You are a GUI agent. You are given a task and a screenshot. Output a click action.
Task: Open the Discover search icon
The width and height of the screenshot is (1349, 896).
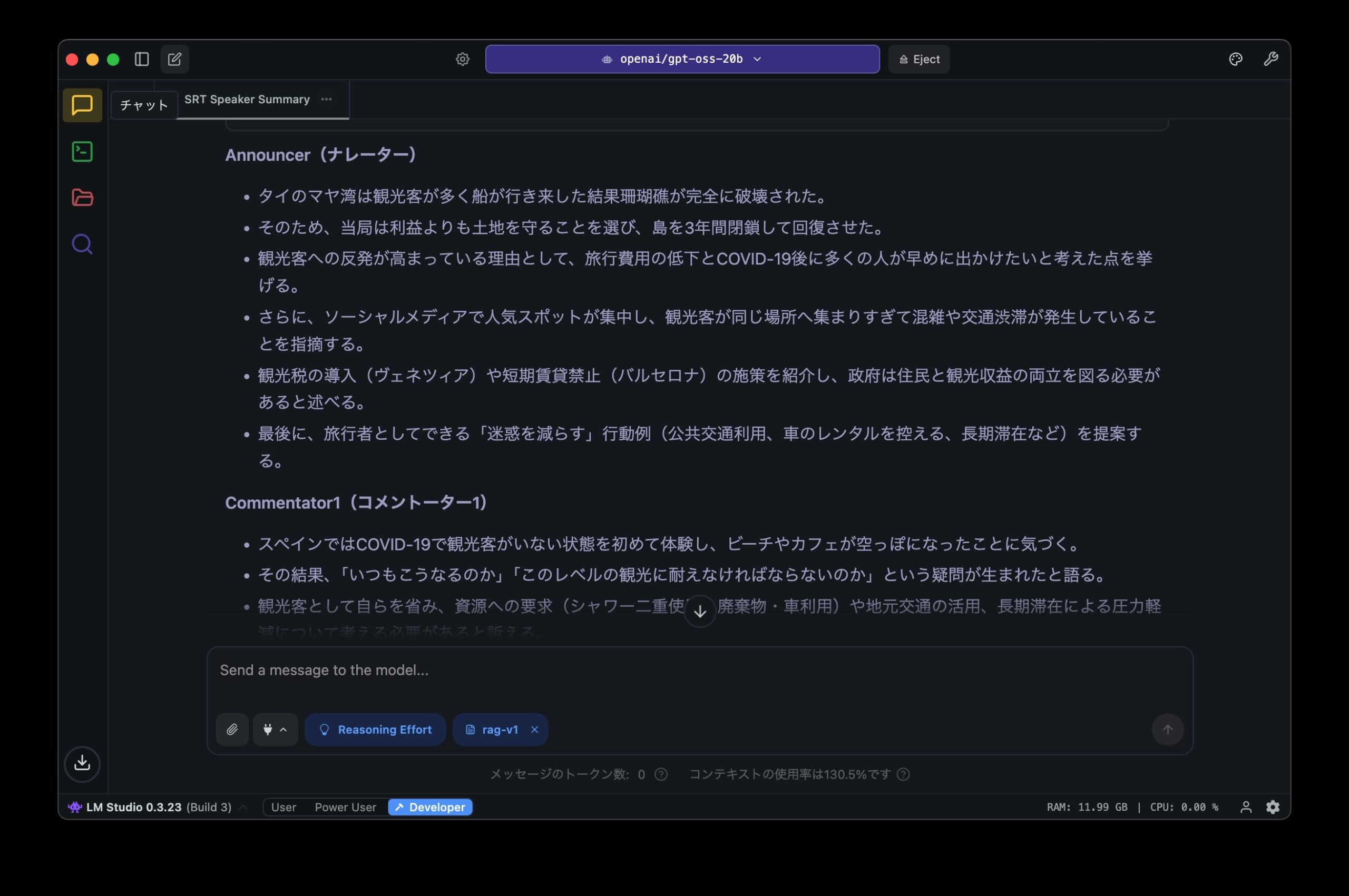82,244
